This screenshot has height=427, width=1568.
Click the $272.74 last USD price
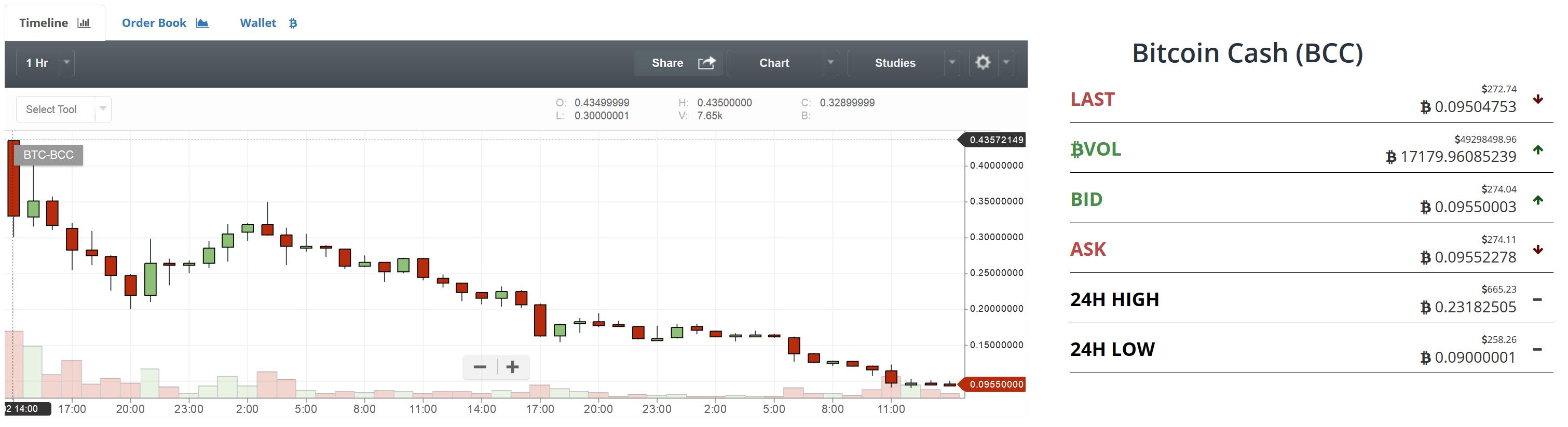coord(1499,89)
